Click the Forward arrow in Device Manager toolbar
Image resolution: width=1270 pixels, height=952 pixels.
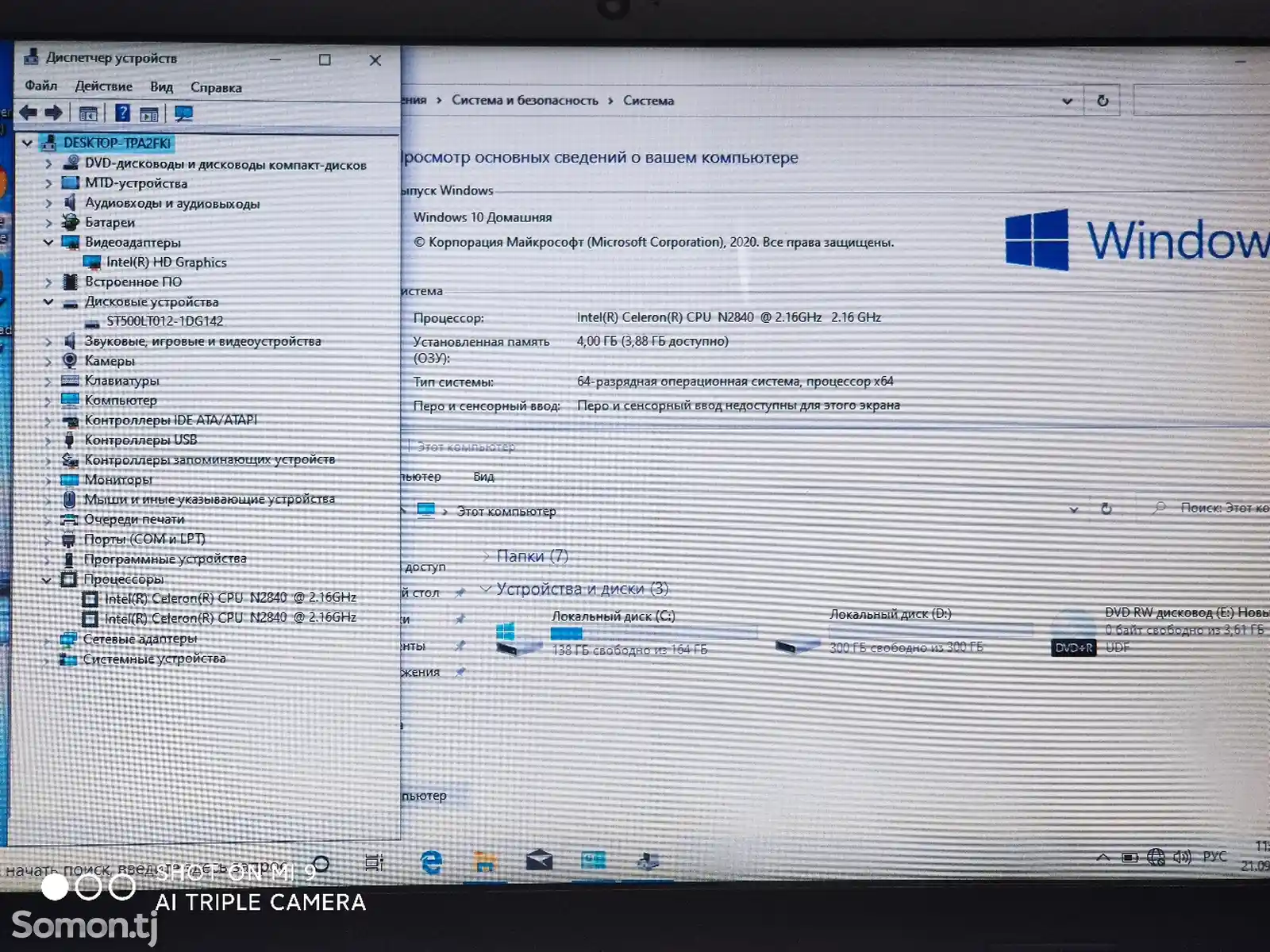pyautogui.click(x=54, y=113)
